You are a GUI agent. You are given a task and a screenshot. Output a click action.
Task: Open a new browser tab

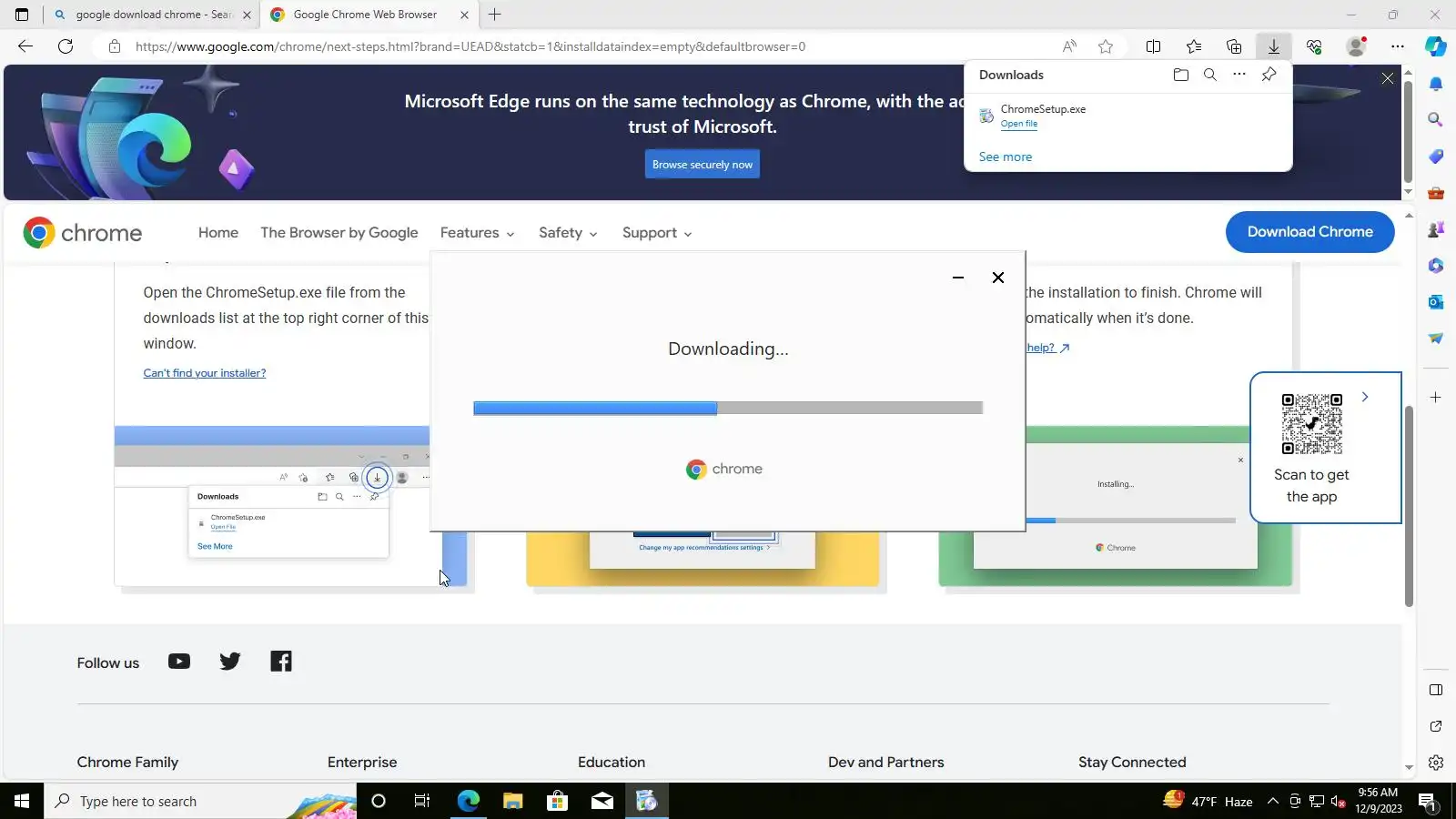495,15
